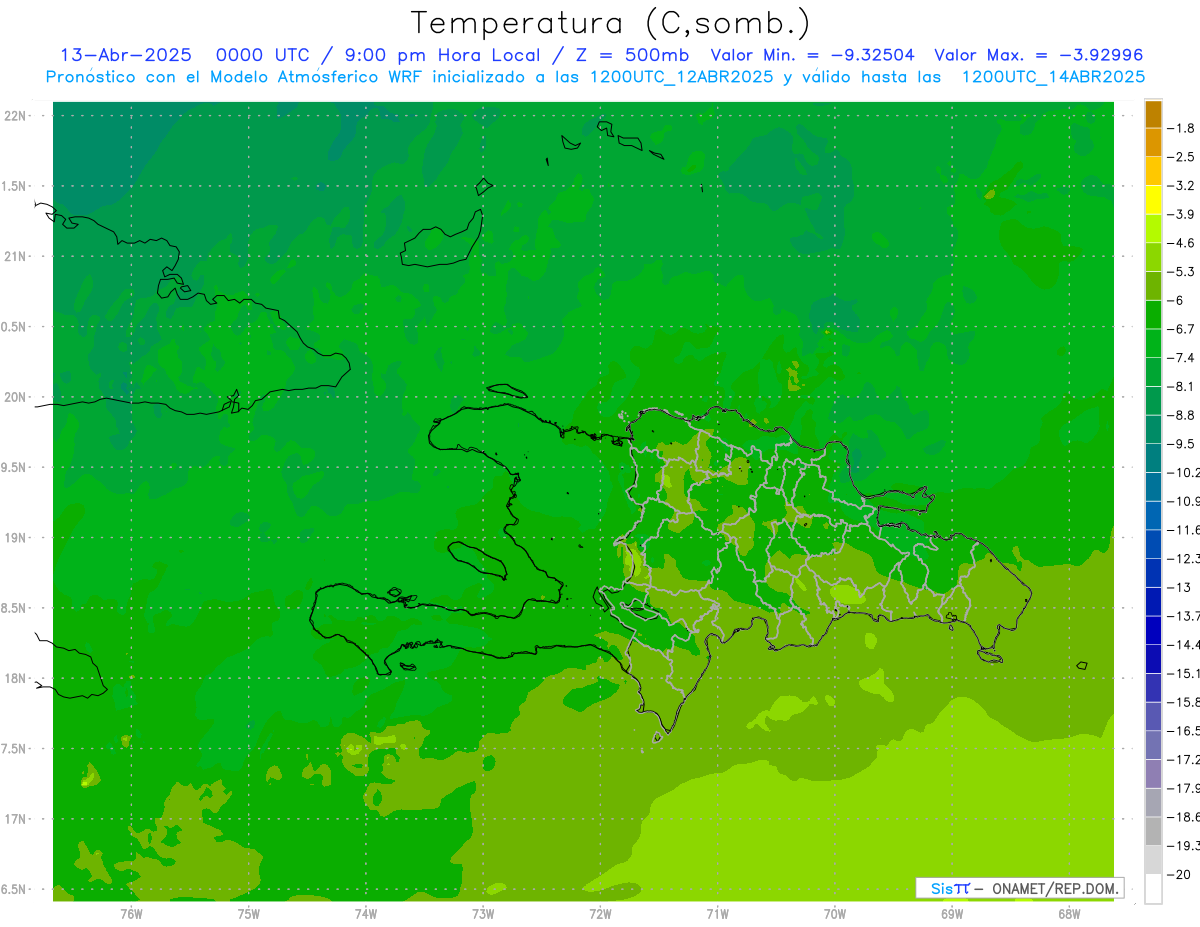Click the "71W" longitude label
1200x927 pixels.
(x=717, y=913)
